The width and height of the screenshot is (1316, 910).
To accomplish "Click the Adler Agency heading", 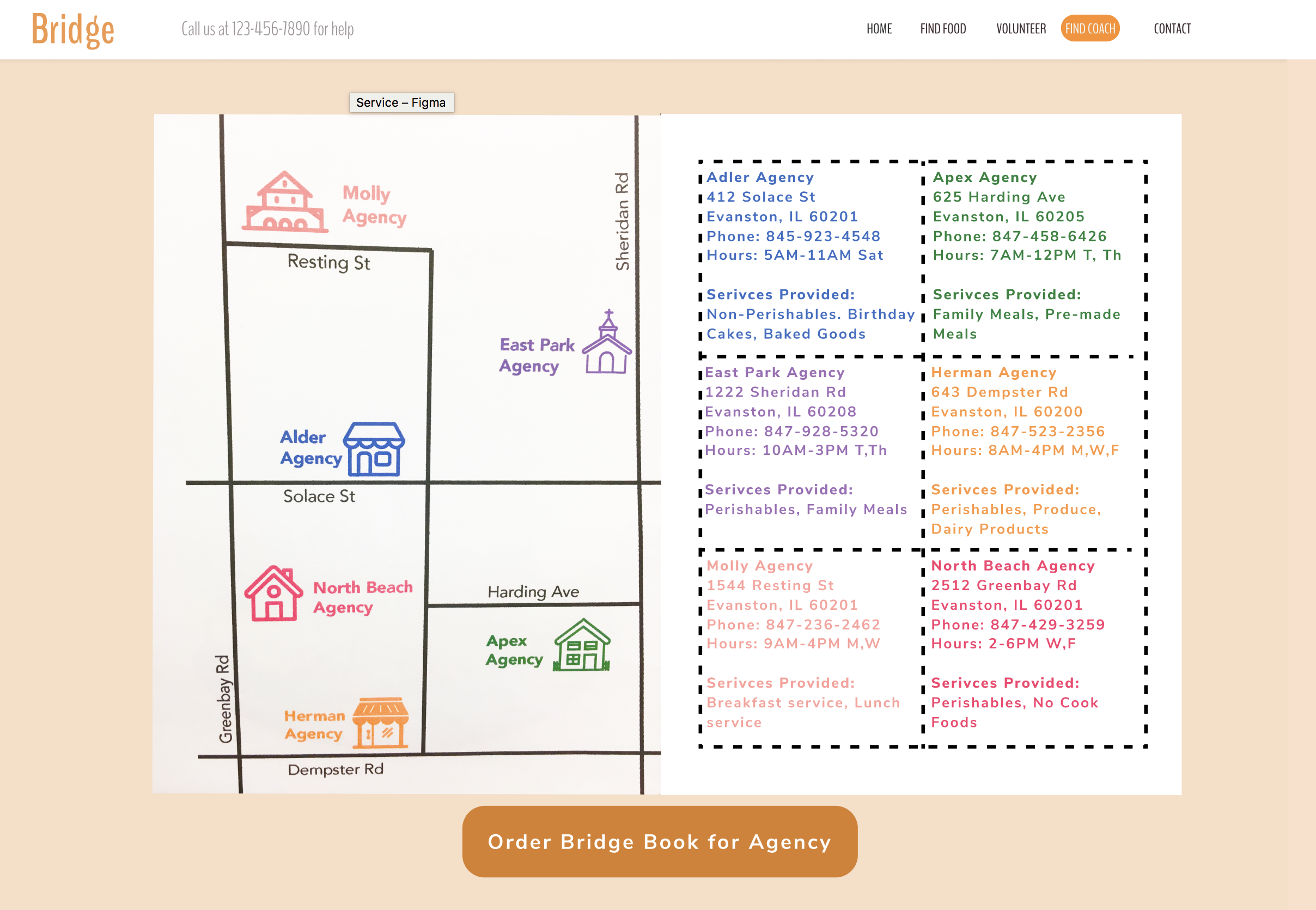I will click(x=760, y=177).
